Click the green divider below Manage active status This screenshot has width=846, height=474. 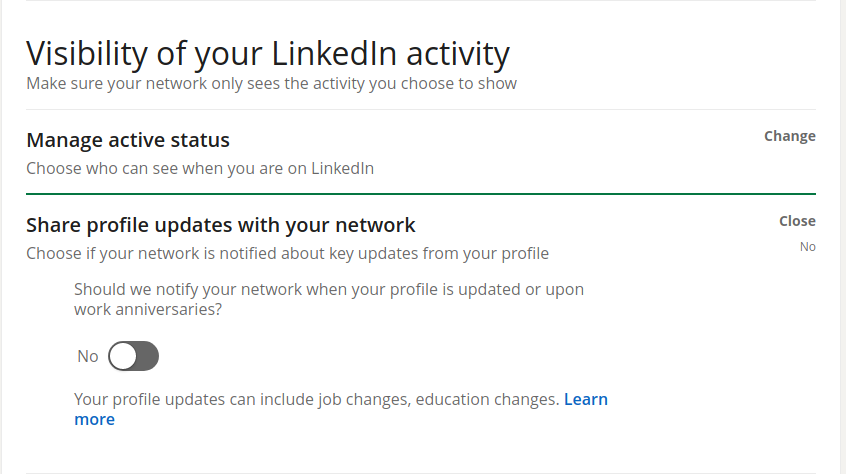420,193
